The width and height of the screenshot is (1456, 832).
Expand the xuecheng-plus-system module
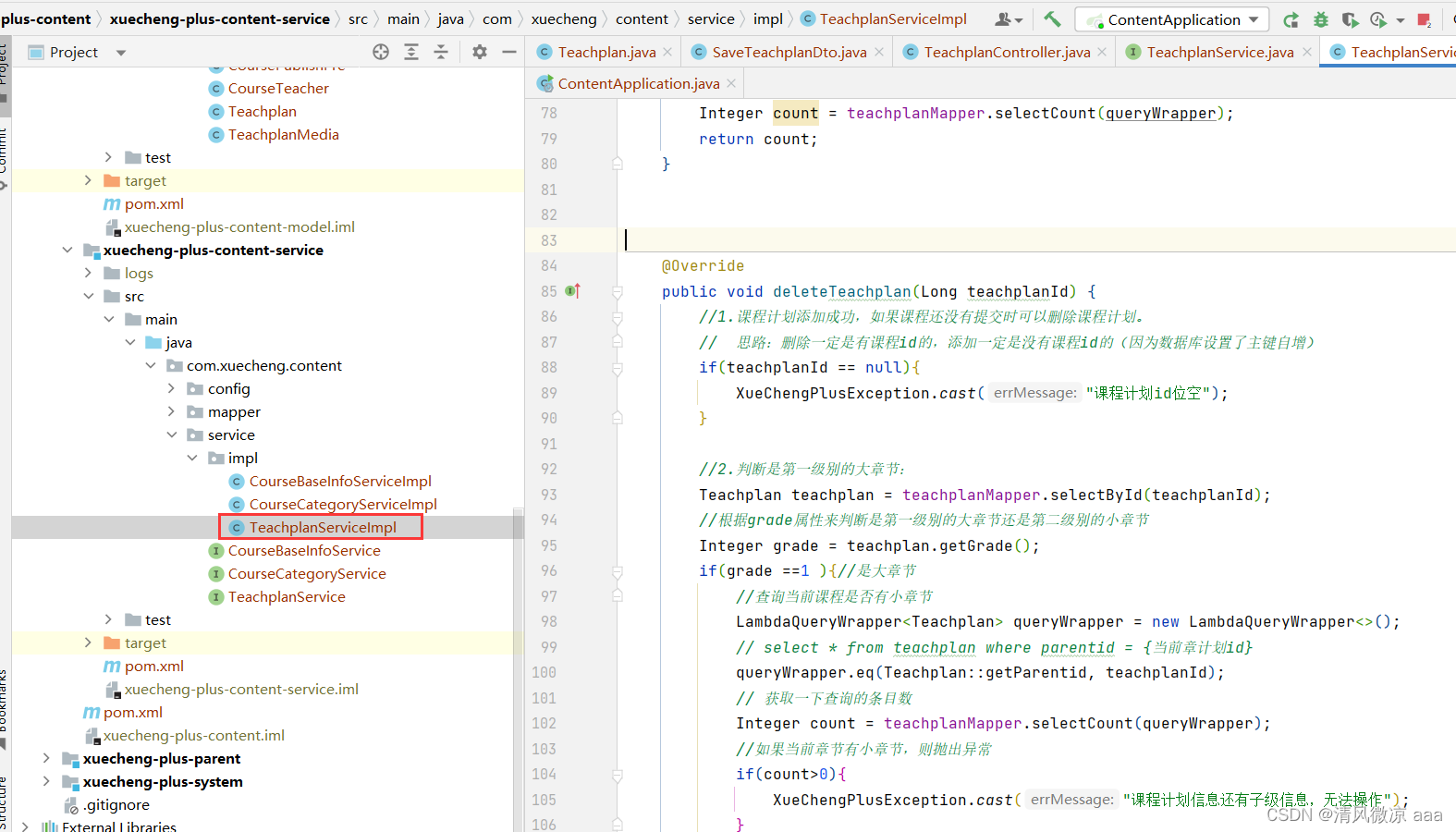pyautogui.click(x=46, y=782)
